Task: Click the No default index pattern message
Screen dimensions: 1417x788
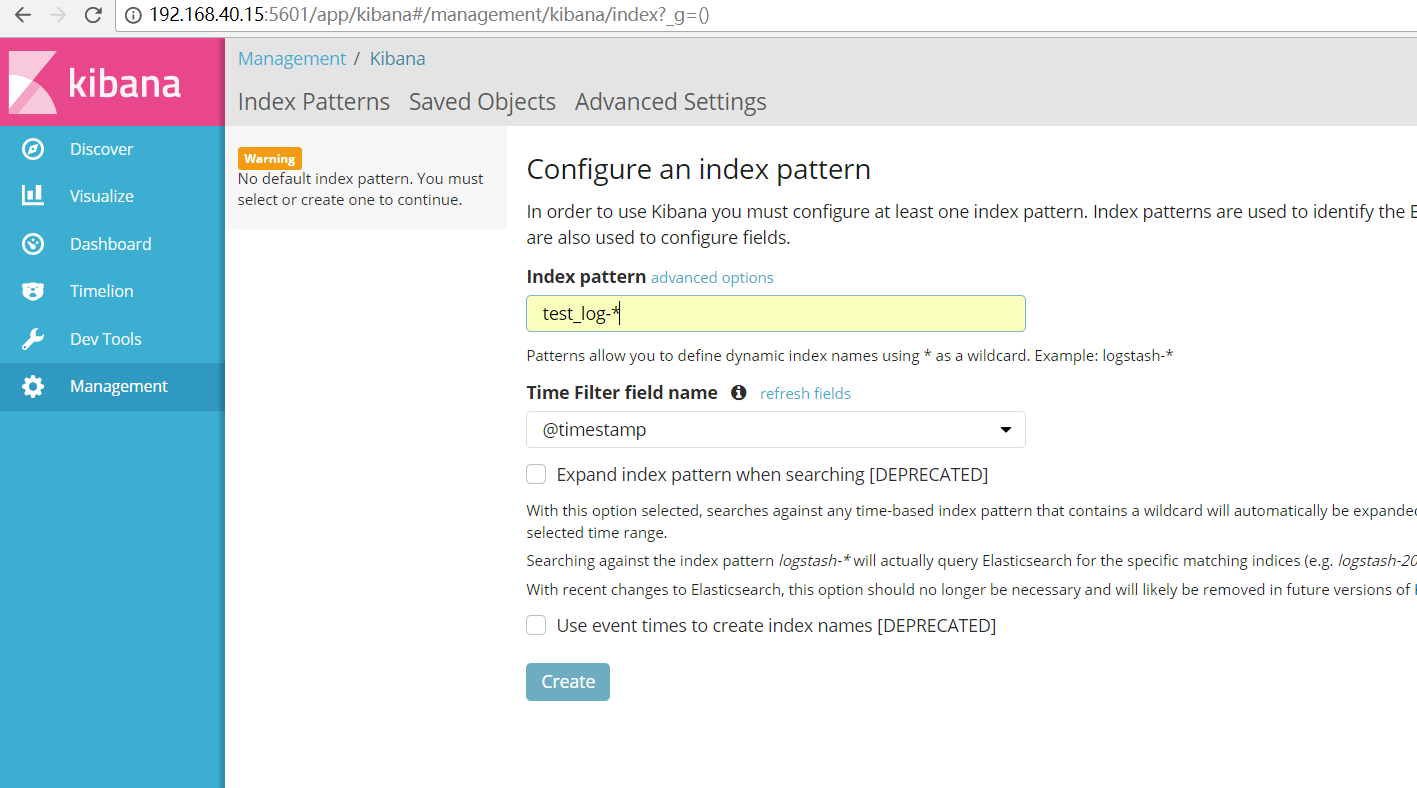Action: click(x=361, y=189)
